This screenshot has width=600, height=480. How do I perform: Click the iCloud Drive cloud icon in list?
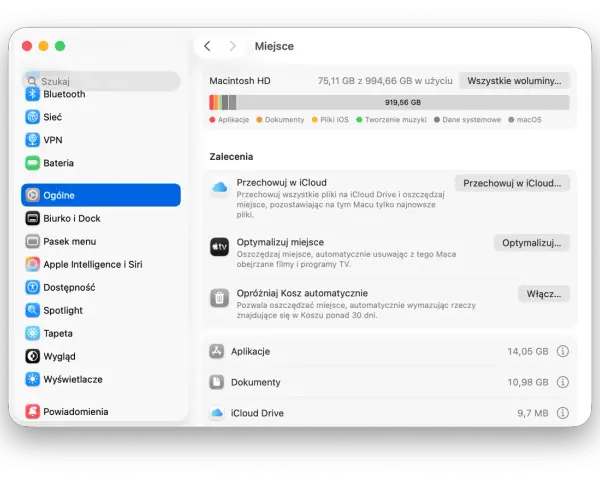(217, 413)
